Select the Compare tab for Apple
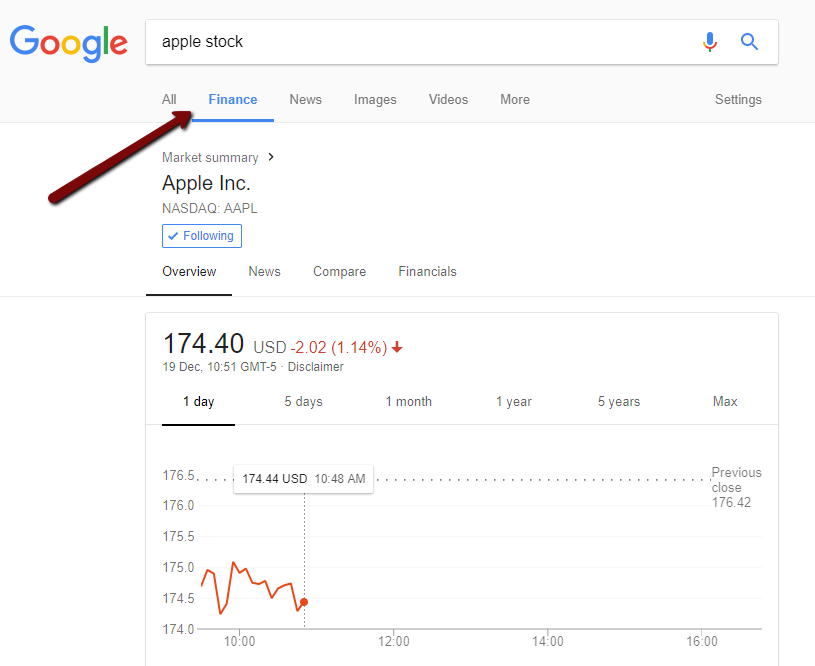Viewport: 815px width, 666px height. click(x=339, y=271)
